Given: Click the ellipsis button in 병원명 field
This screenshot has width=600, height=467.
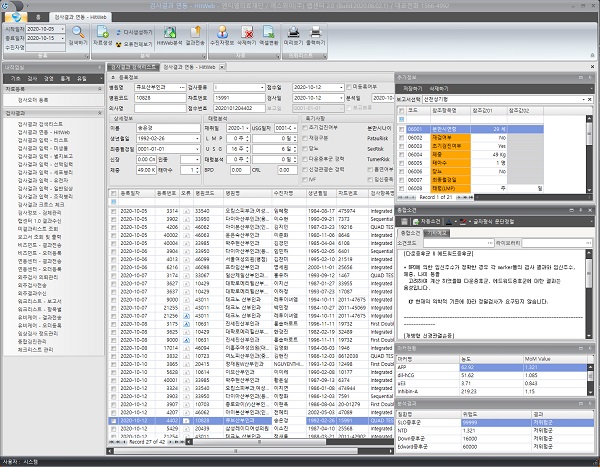Looking at the screenshot, I should [x=182, y=87].
